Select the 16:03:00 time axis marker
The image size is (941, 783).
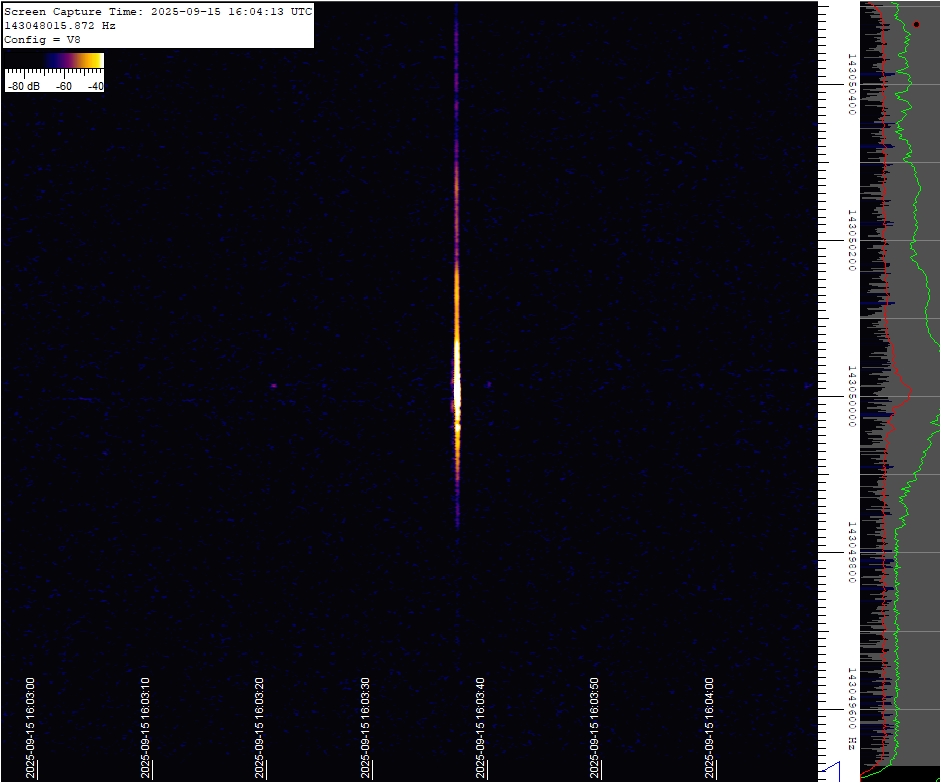coord(30,728)
